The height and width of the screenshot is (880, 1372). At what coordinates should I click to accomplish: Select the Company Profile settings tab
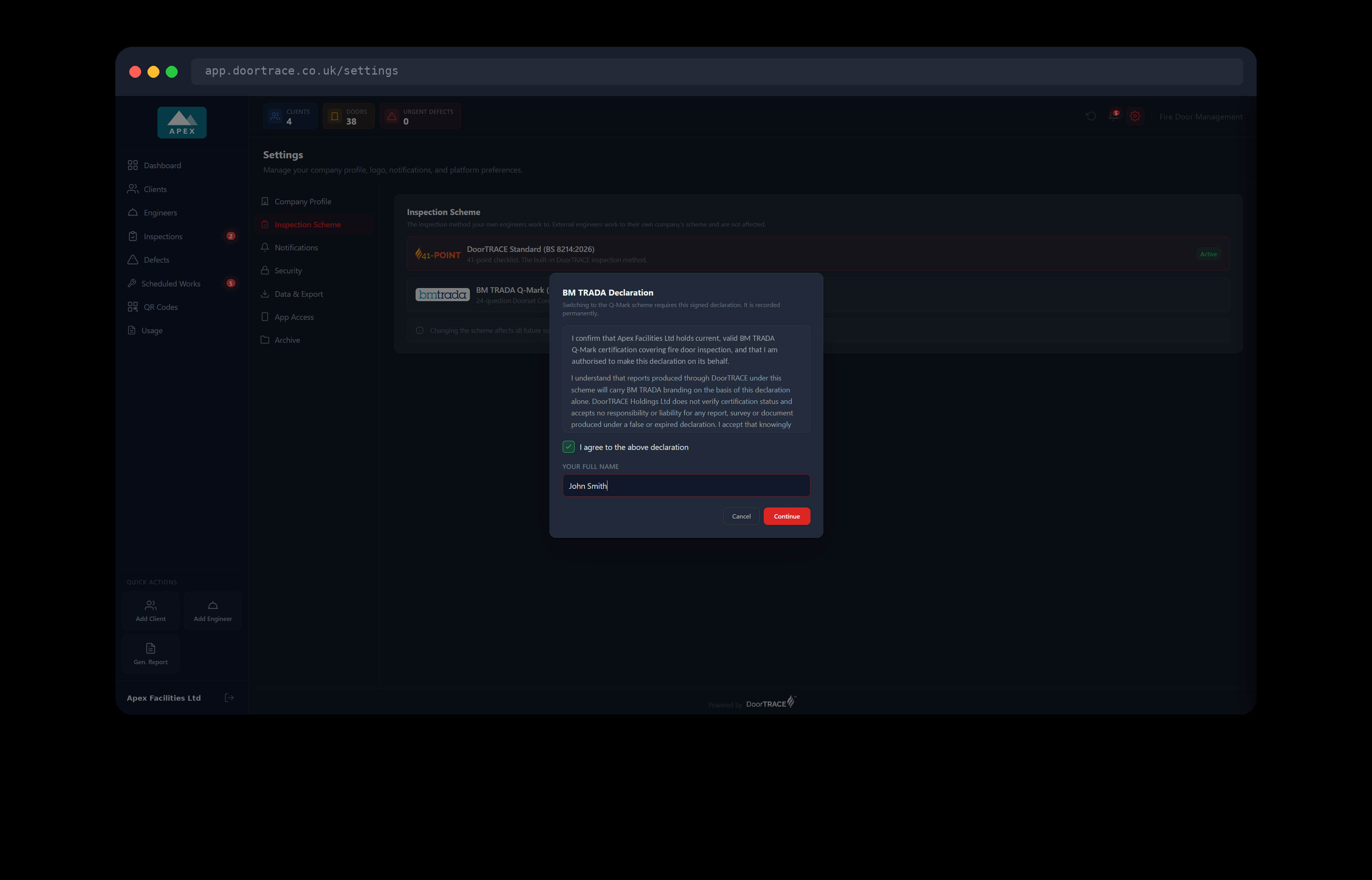(x=314, y=201)
